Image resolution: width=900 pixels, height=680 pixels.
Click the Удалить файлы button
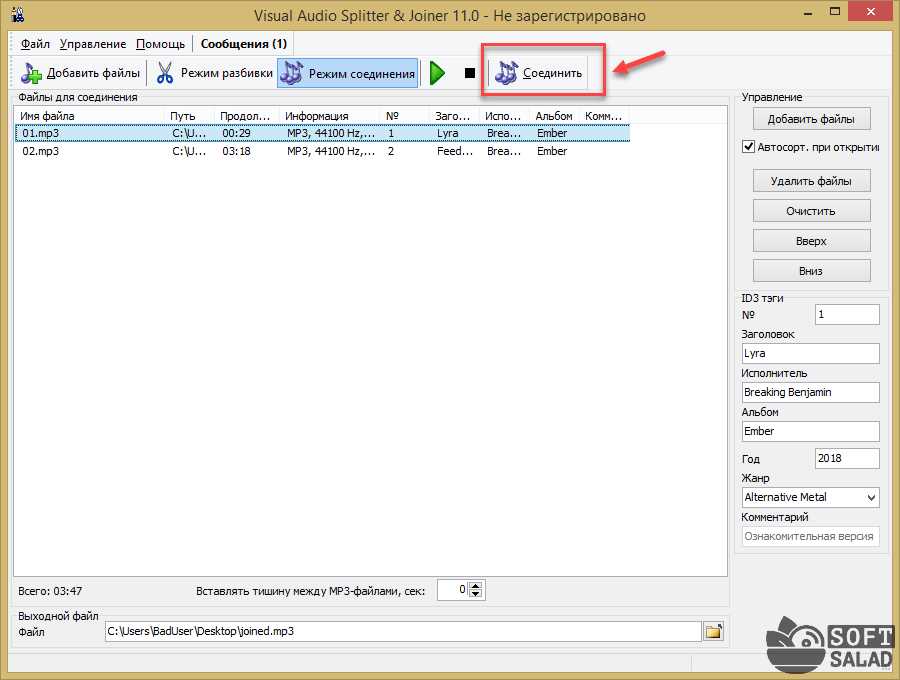tap(811, 181)
